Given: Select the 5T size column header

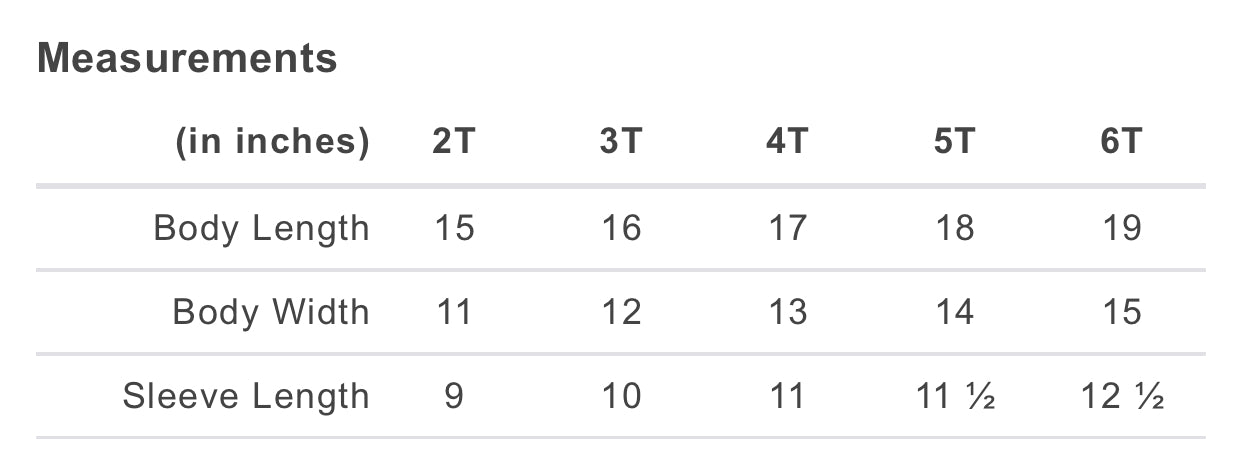Looking at the screenshot, I should [954, 142].
